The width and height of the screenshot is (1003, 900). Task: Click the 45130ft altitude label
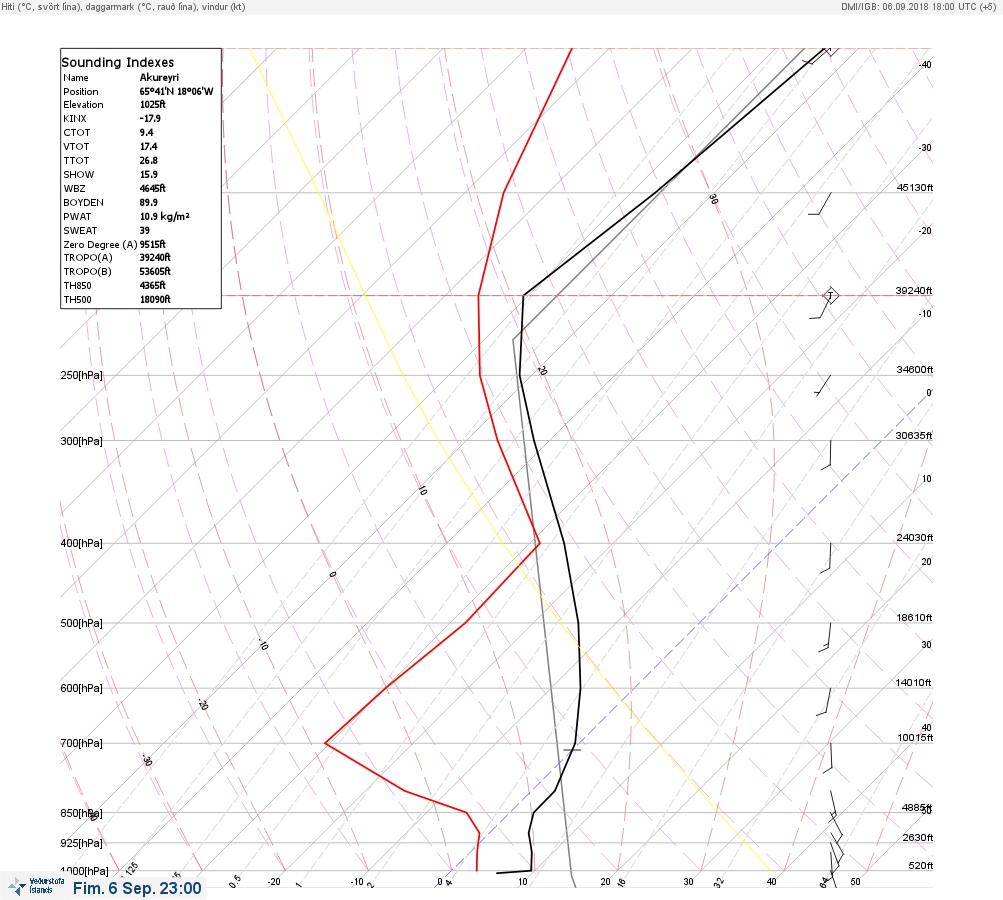click(915, 187)
